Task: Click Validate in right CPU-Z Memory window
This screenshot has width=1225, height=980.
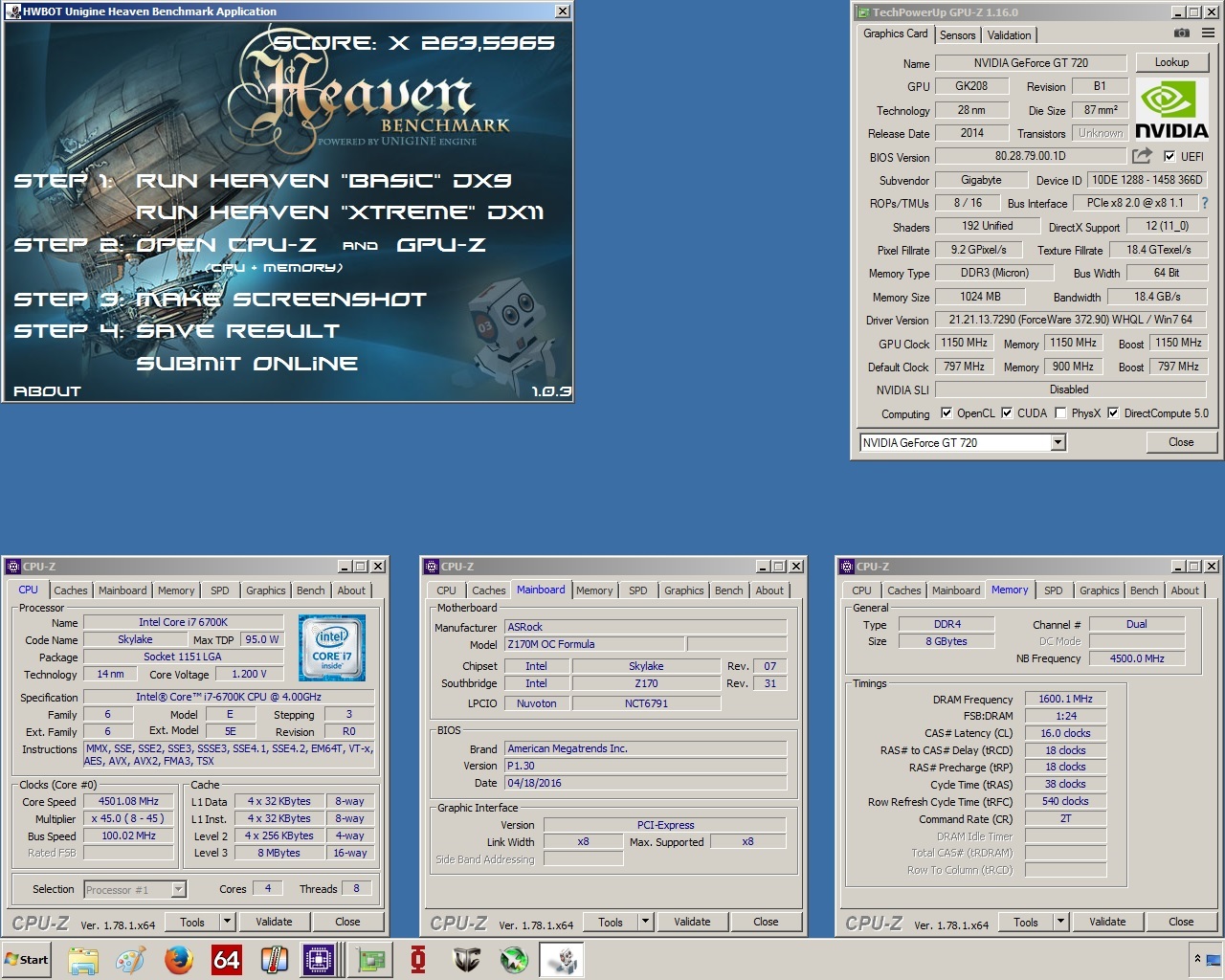Action: [1107, 922]
